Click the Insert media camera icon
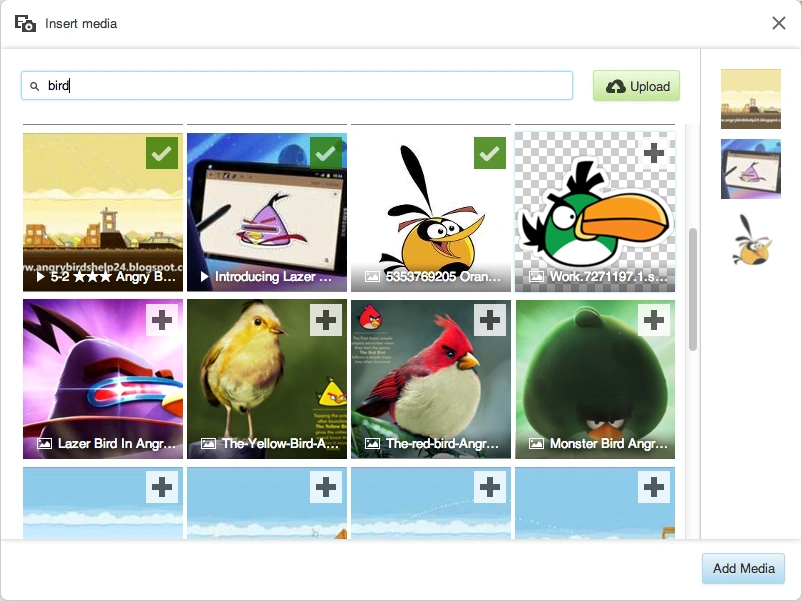Screen dimensions: 802x601 [x=25, y=24]
